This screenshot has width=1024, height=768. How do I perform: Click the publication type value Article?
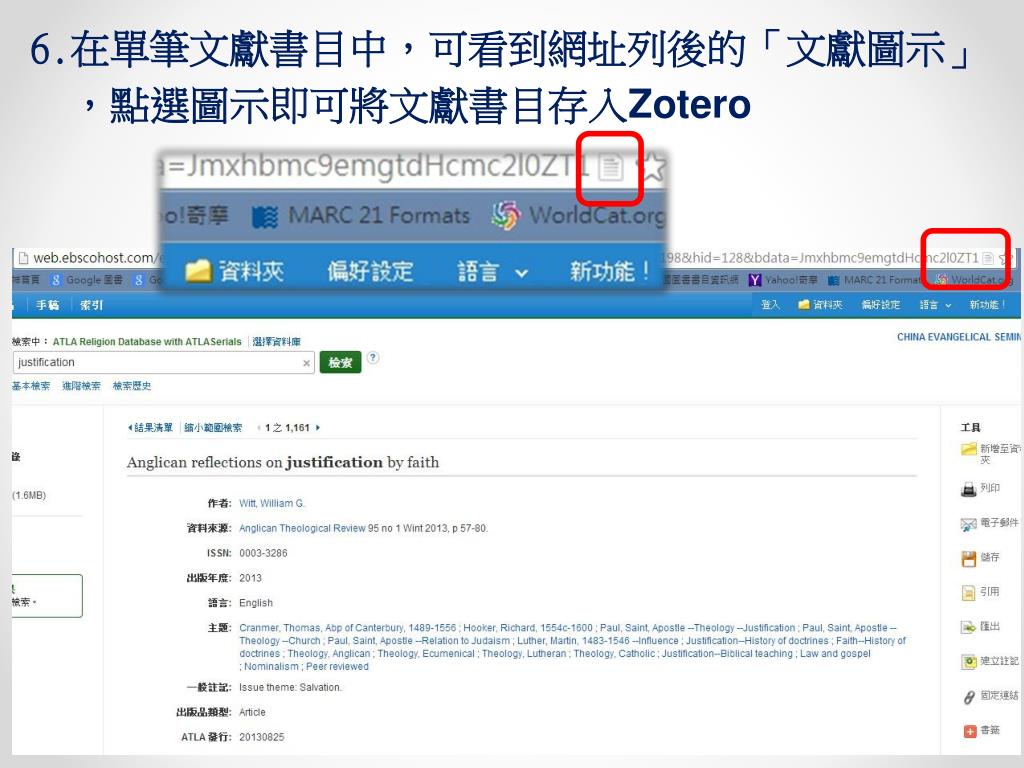pyautogui.click(x=252, y=712)
